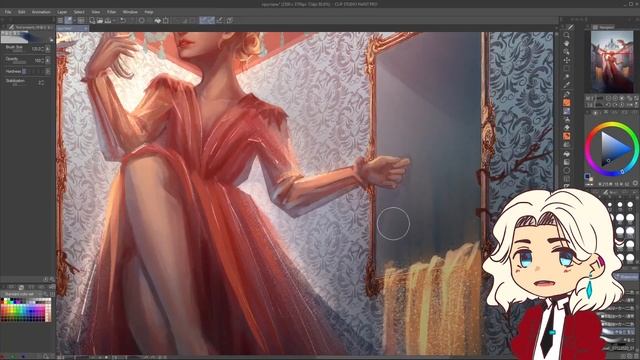Select the Move hand tool
This screenshot has width=640, height=360.
coord(567,43)
